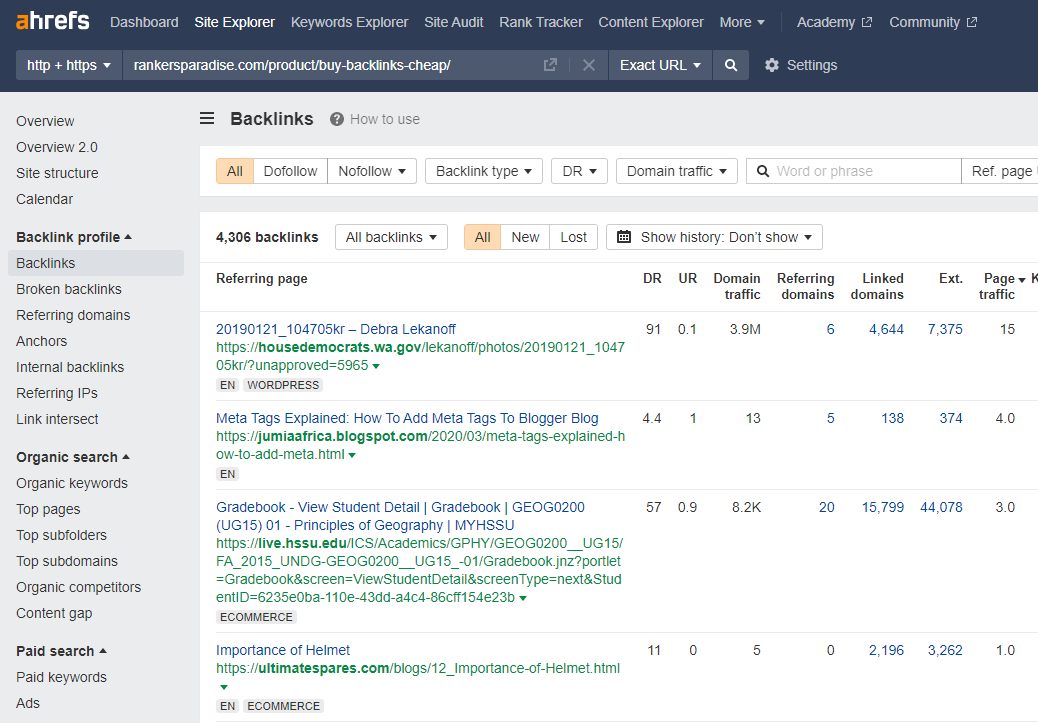Click linked domains value 15,799

point(882,507)
